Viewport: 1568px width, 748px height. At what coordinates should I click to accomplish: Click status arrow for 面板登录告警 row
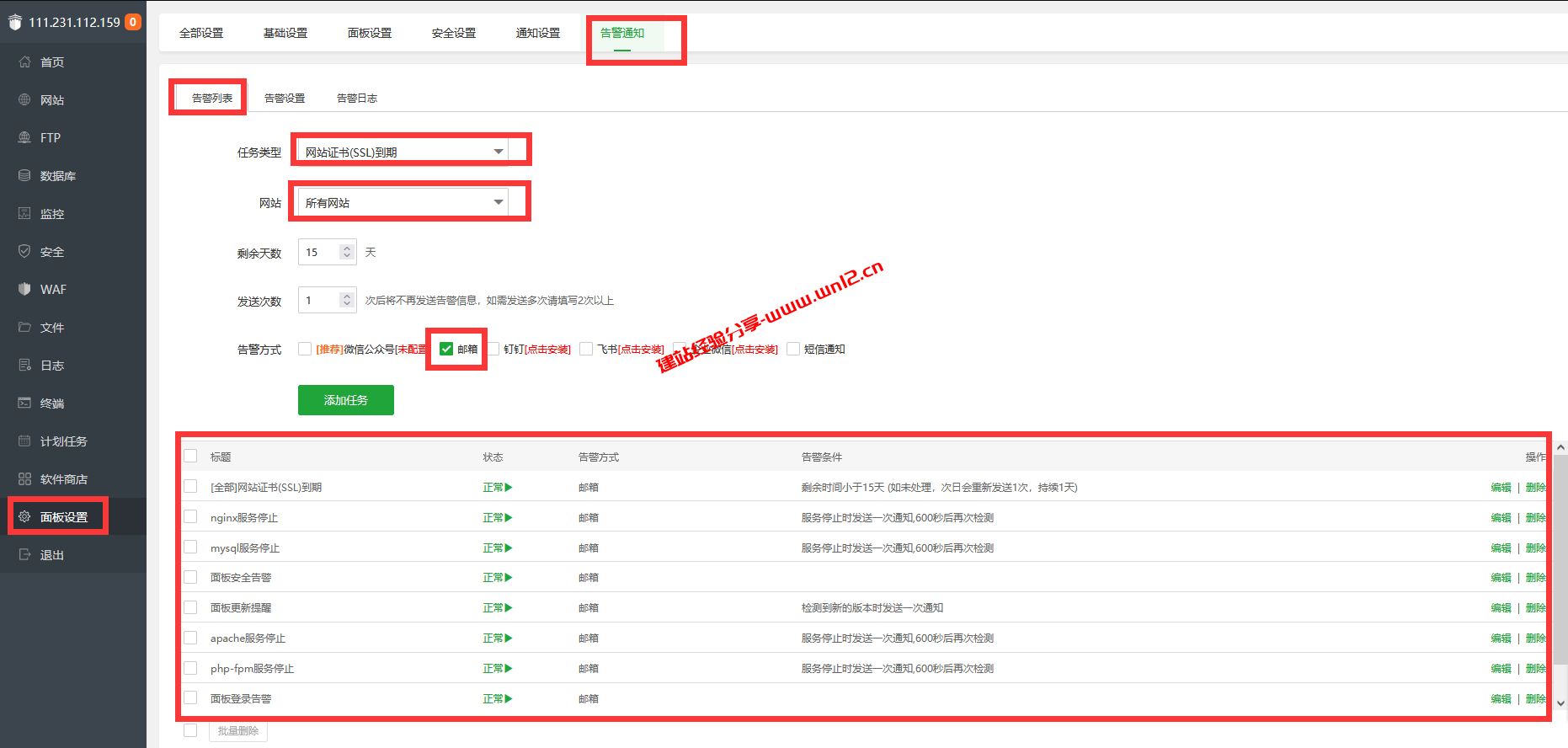pyautogui.click(x=509, y=699)
